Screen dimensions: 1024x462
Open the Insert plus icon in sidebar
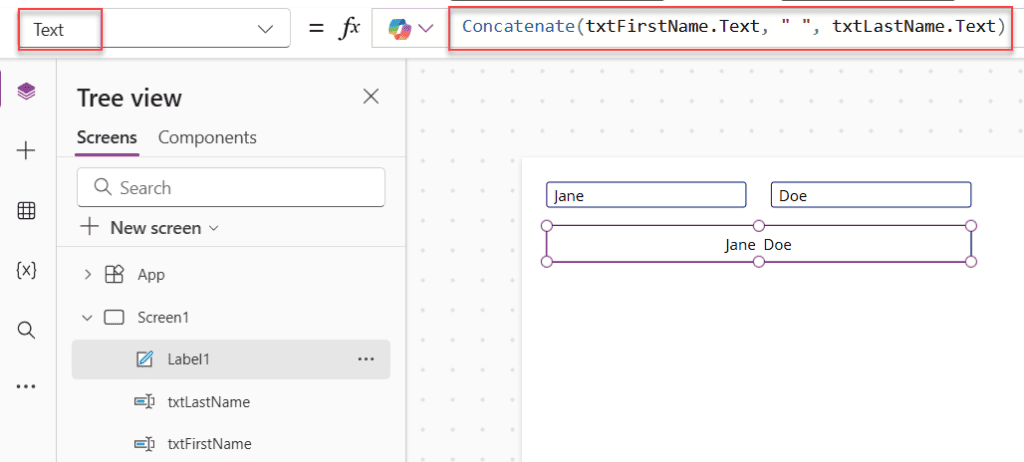[x=26, y=151]
